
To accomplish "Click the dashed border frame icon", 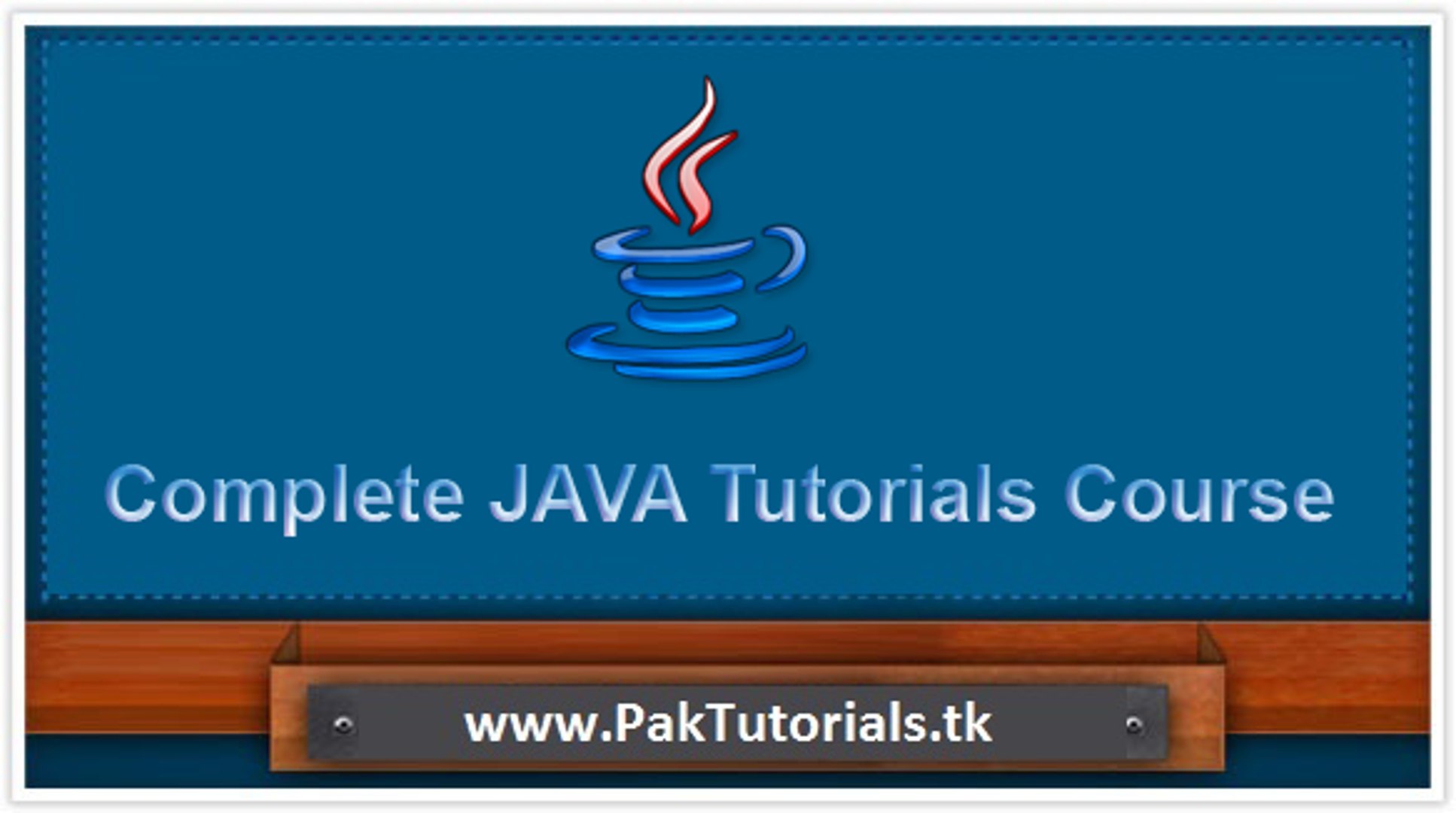I will point(47,47).
